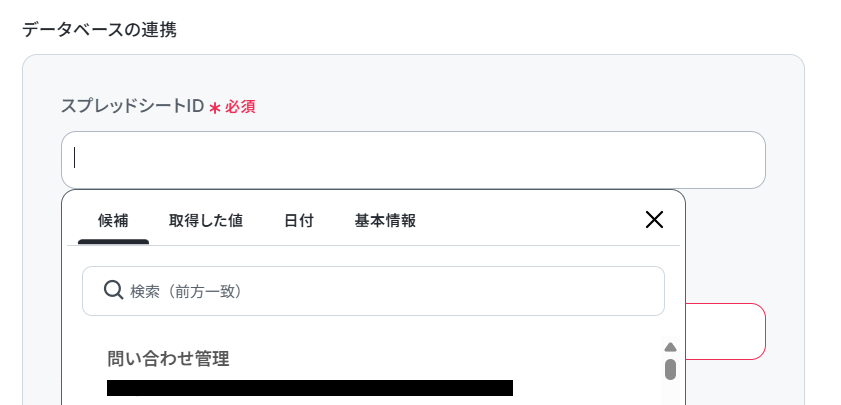Click the scrollbar up arrow in candidate list
The width and height of the screenshot is (841, 405).
click(670, 348)
